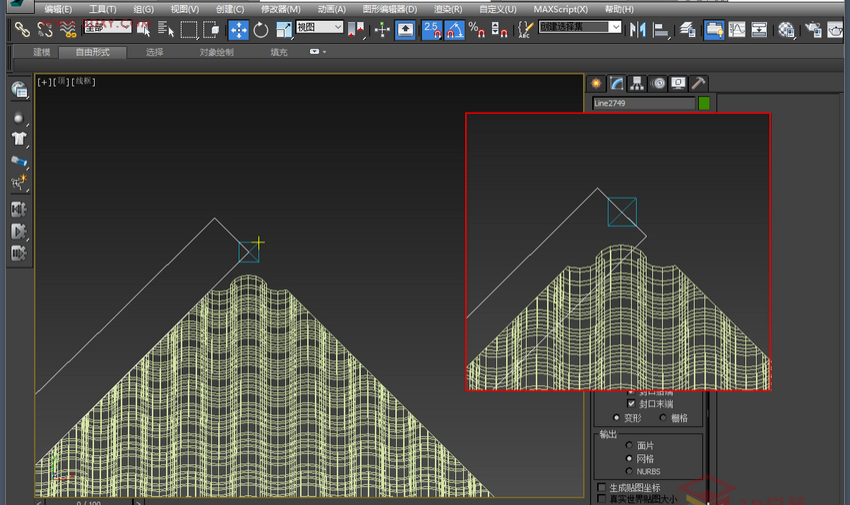Screen dimensions: 850x505
Task: Open the Schematic View icon
Action: 759,29
